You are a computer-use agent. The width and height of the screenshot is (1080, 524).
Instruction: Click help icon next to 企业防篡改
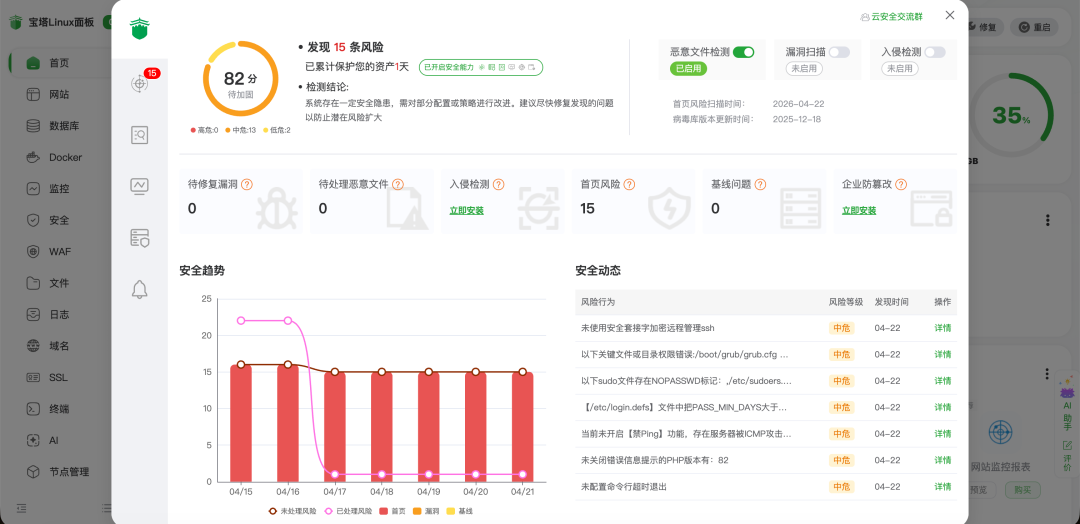(901, 185)
